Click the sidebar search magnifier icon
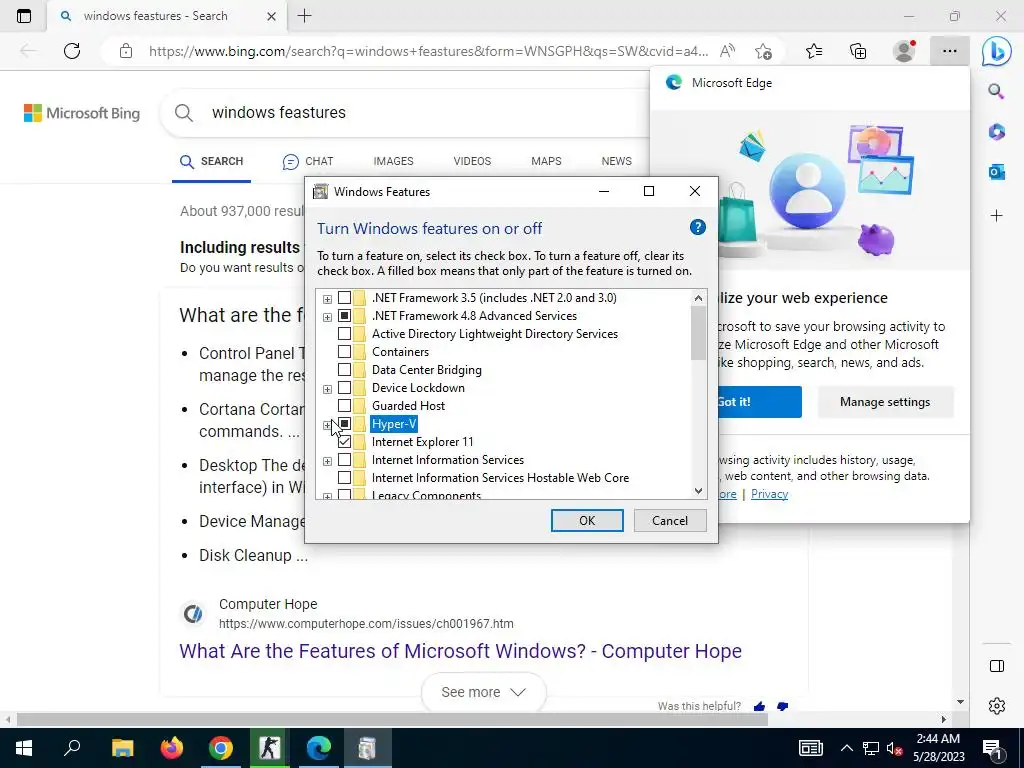The width and height of the screenshot is (1024, 768). click(x=996, y=91)
